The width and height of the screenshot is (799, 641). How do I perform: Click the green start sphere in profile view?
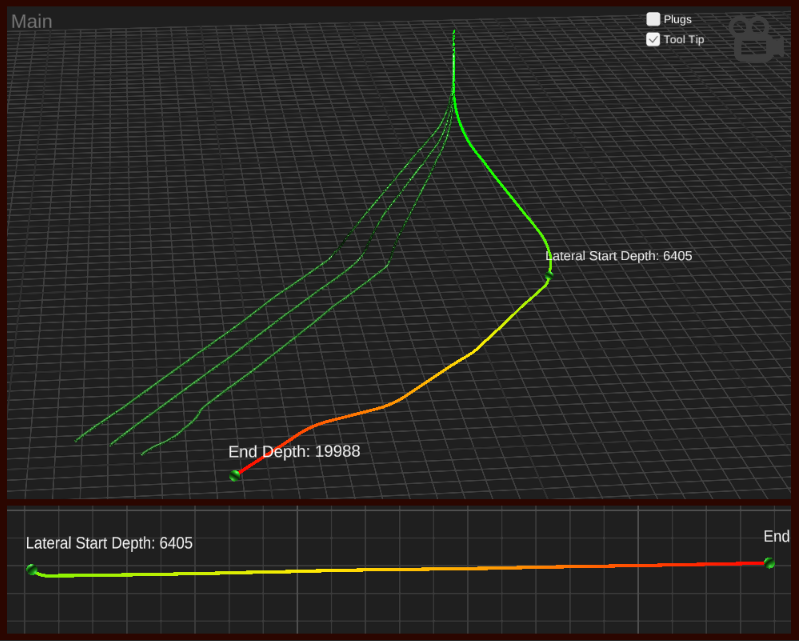coord(32,570)
